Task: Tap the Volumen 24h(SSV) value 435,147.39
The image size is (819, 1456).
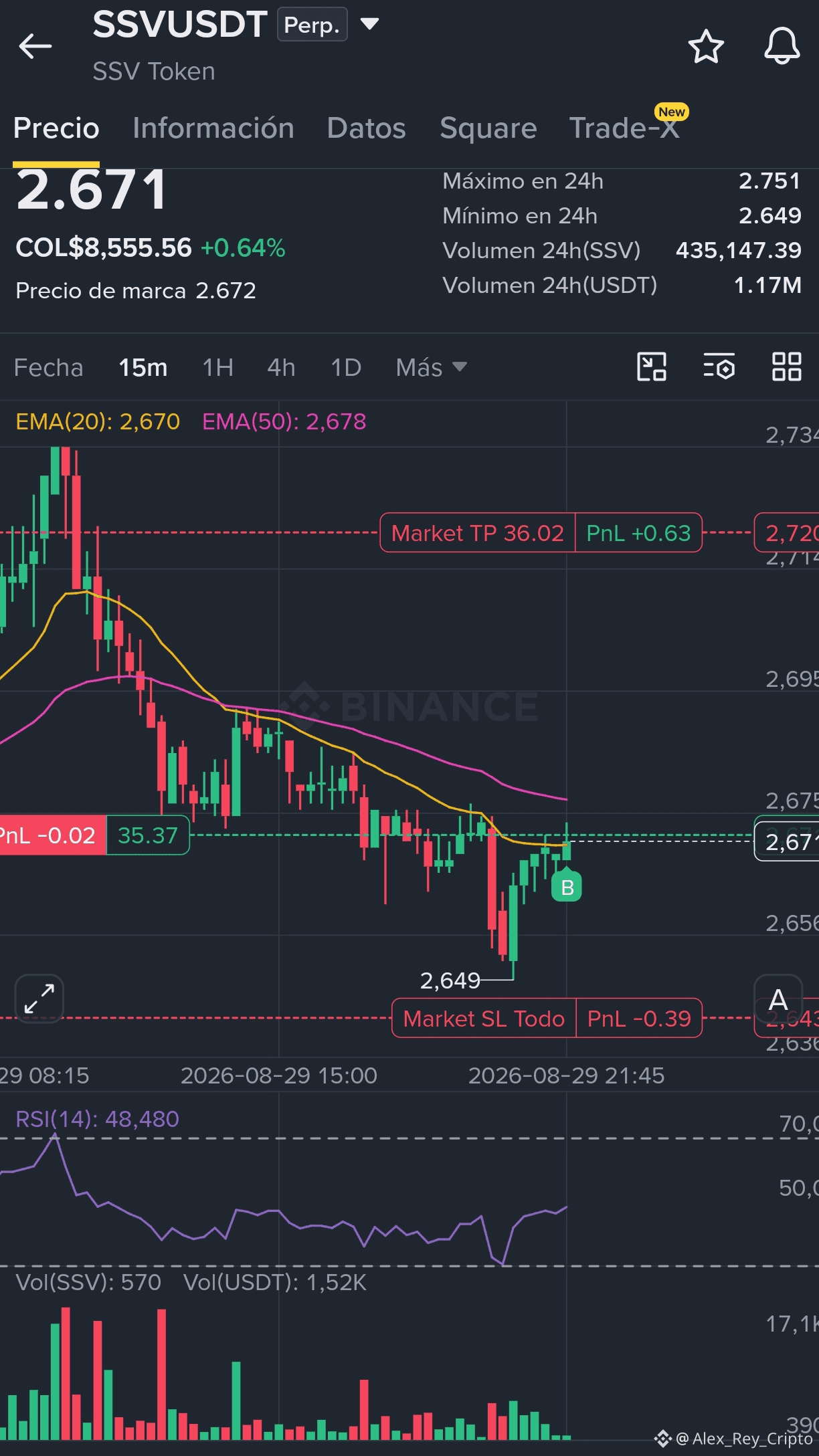Action: tap(739, 250)
